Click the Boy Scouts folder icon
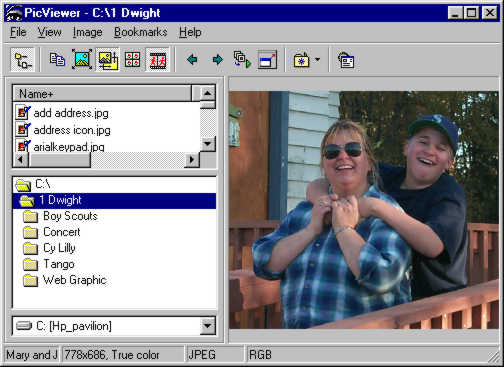Image resolution: width=504 pixels, height=367 pixels. point(31,216)
